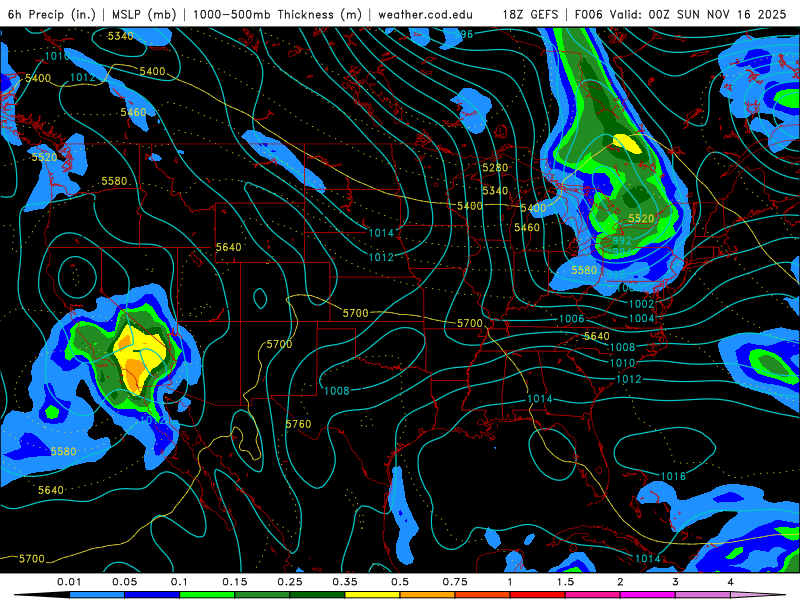
Task: Click the 'F006' forecast hour text
Action: click(x=588, y=14)
